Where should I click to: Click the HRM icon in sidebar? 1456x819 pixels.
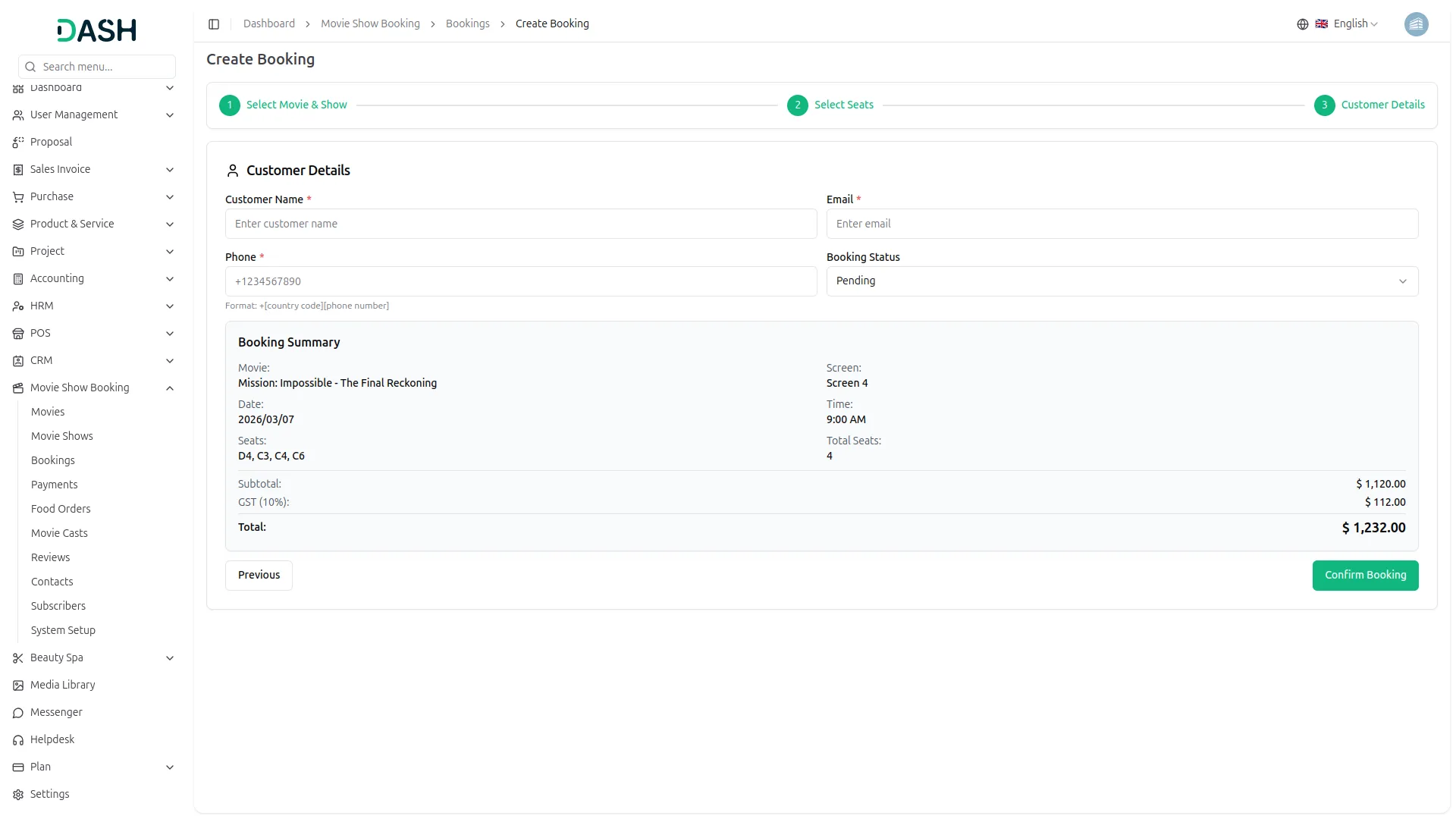click(x=17, y=306)
